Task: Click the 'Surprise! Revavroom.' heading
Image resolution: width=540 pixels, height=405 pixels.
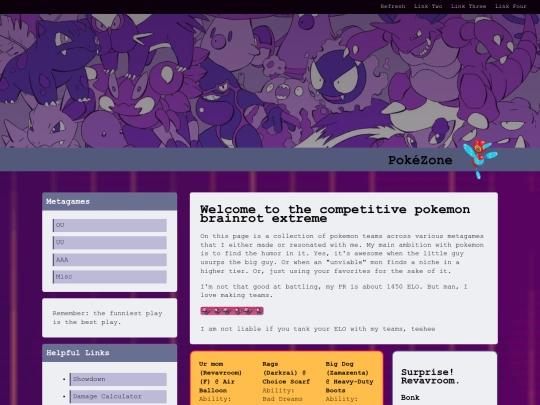Action: 430,376
